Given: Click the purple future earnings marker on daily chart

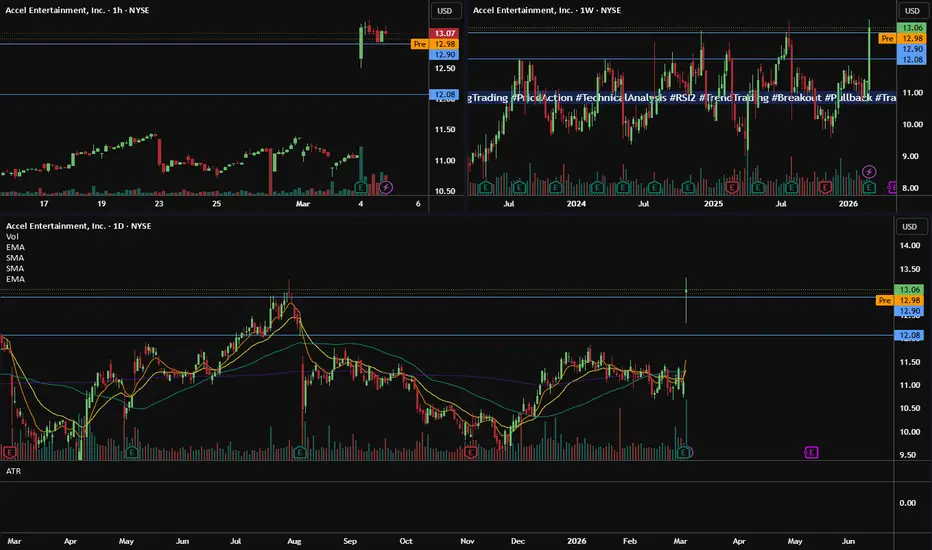Looking at the screenshot, I should pyautogui.click(x=811, y=452).
